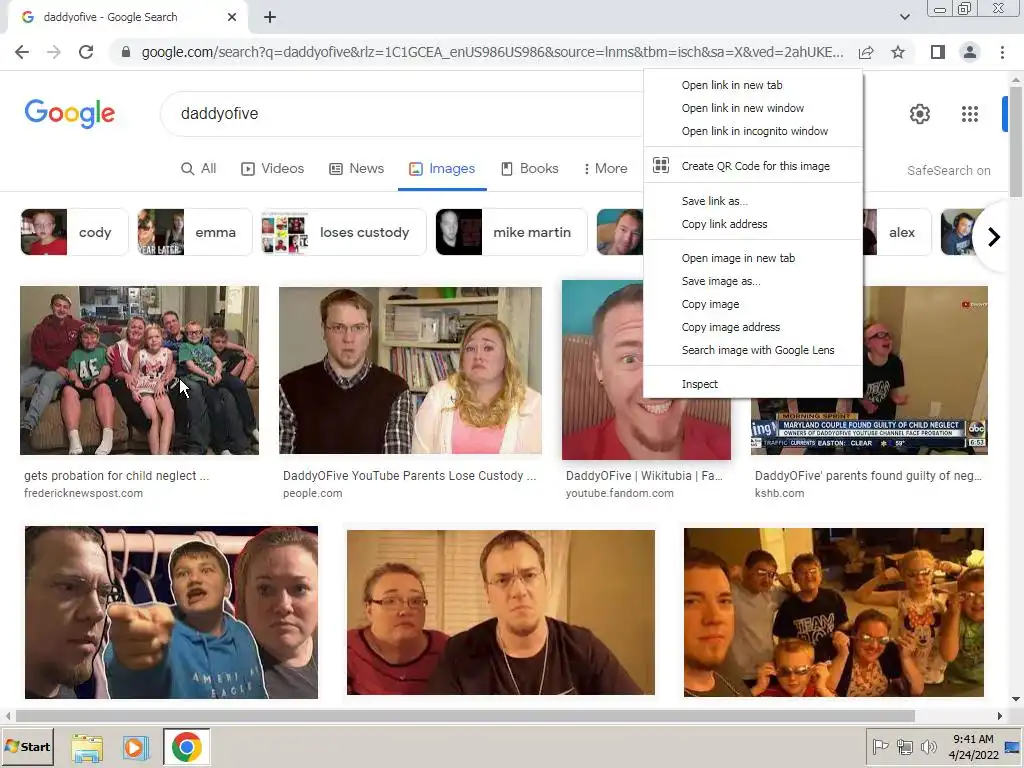The width and height of the screenshot is (1024, 768).
Task: Open the people.com source link
Action: coord(312,493)
